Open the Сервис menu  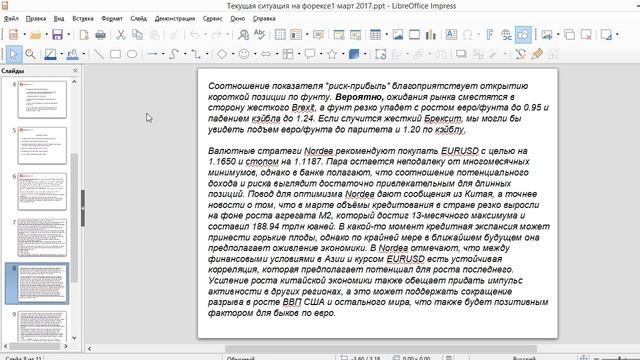pos(212,19)
